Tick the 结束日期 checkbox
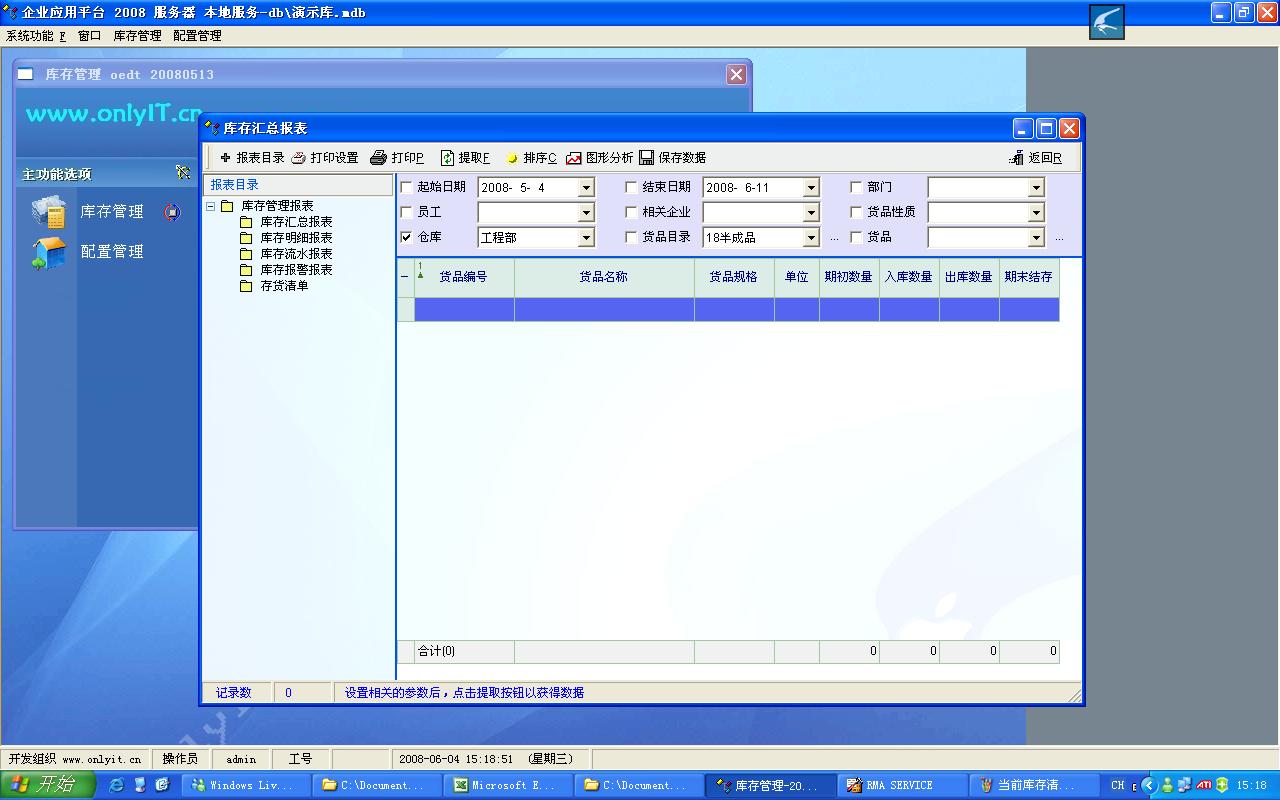This screenshot has height=800, width=1280. pyautogui.click(x=631, y=187)
